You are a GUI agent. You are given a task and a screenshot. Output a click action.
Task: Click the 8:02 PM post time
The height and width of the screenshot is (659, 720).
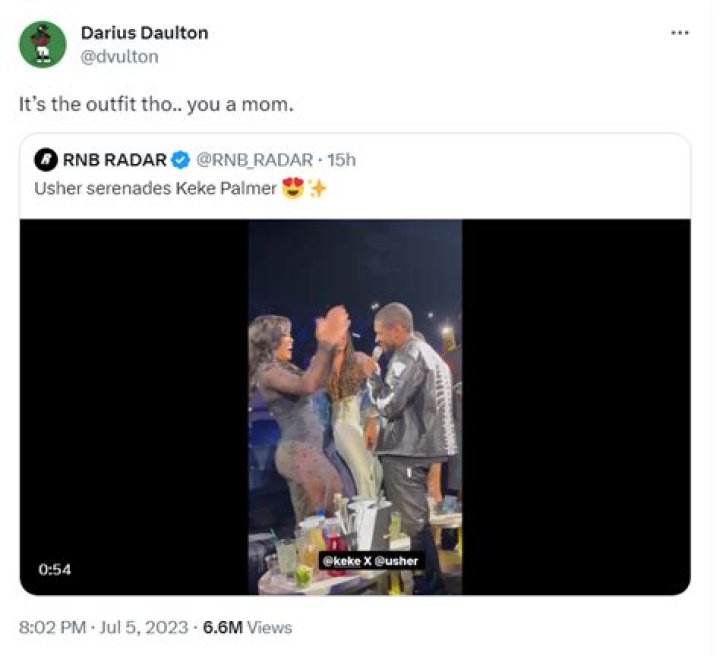pos(52,628)
